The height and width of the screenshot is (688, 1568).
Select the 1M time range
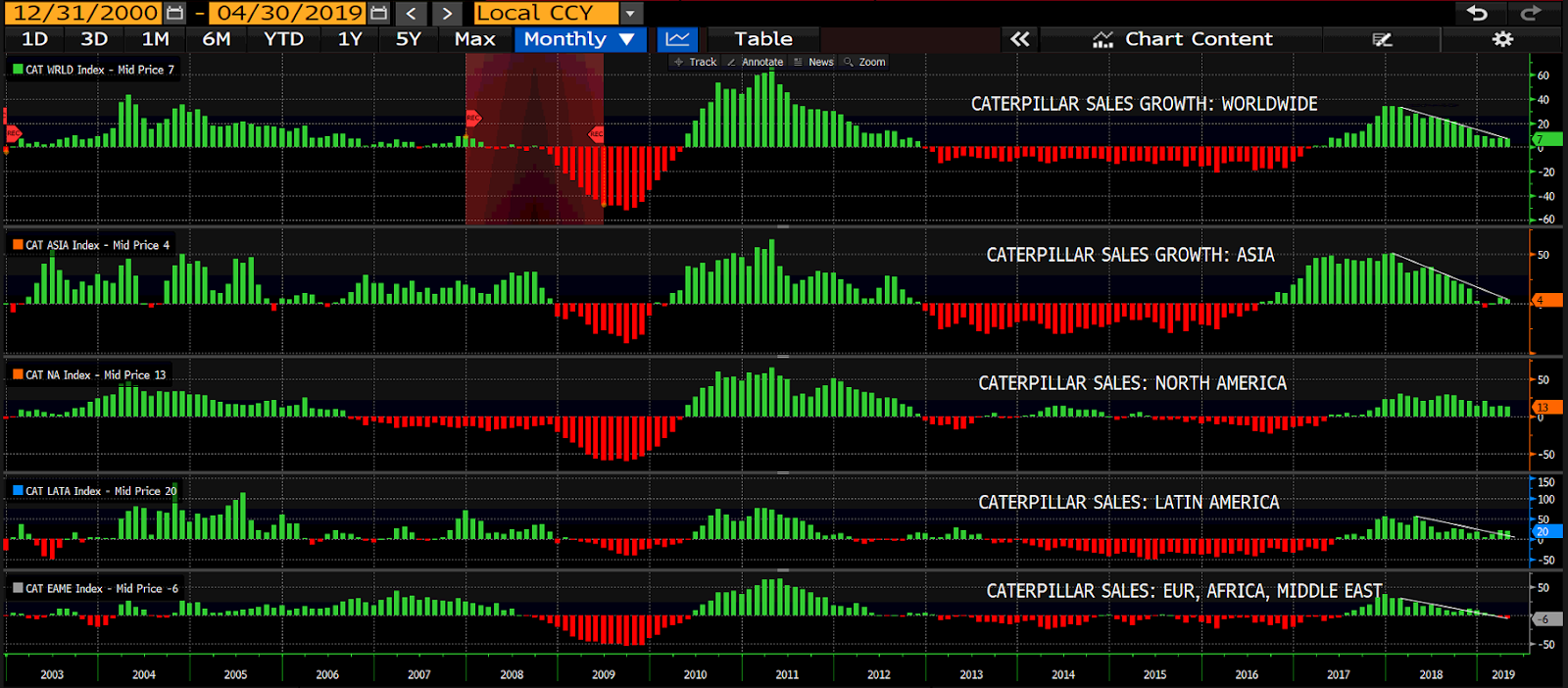pyautogui.click(x=156, y=39)
